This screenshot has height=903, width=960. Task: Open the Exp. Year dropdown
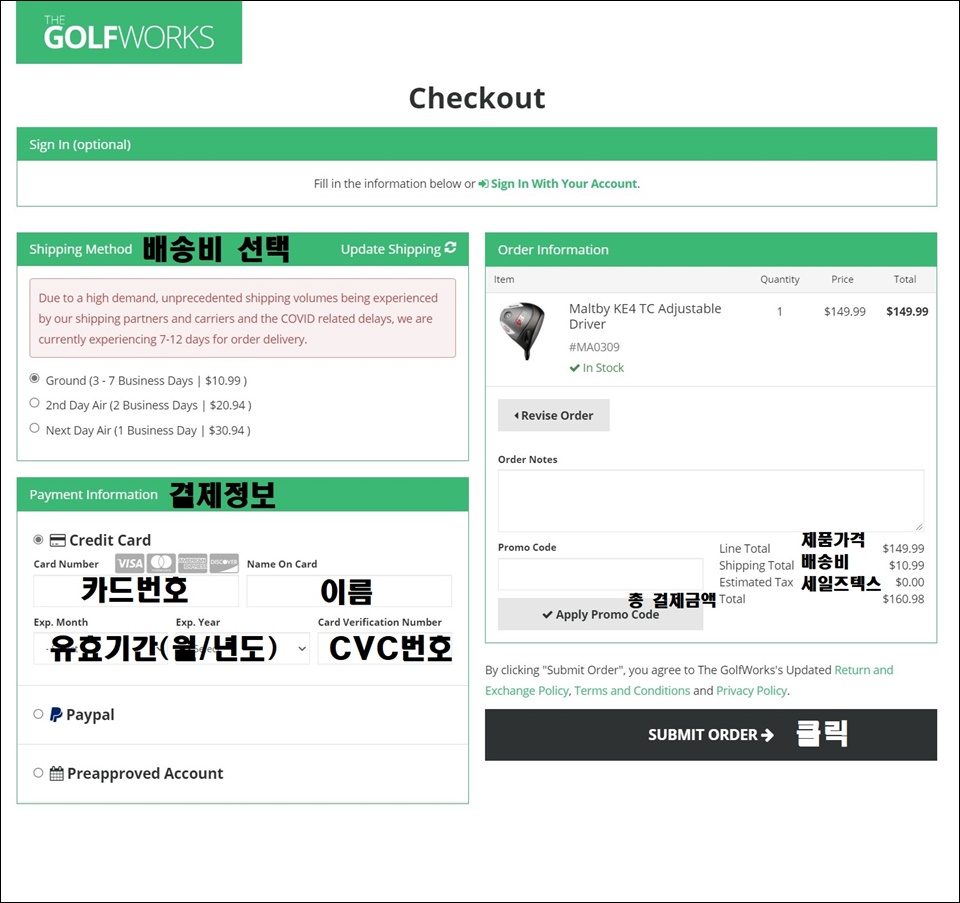click(x=242, y=648)
